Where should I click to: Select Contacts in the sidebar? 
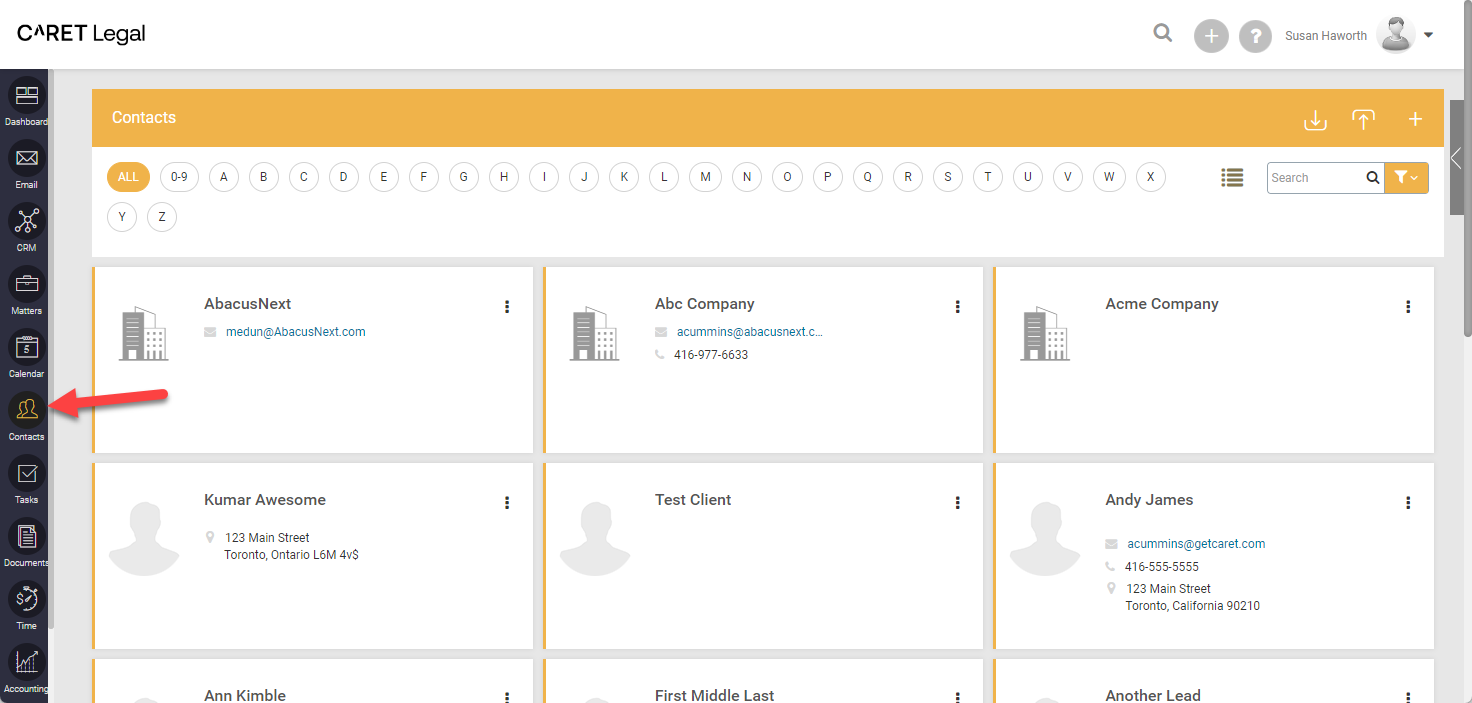[x=27, y=410]
